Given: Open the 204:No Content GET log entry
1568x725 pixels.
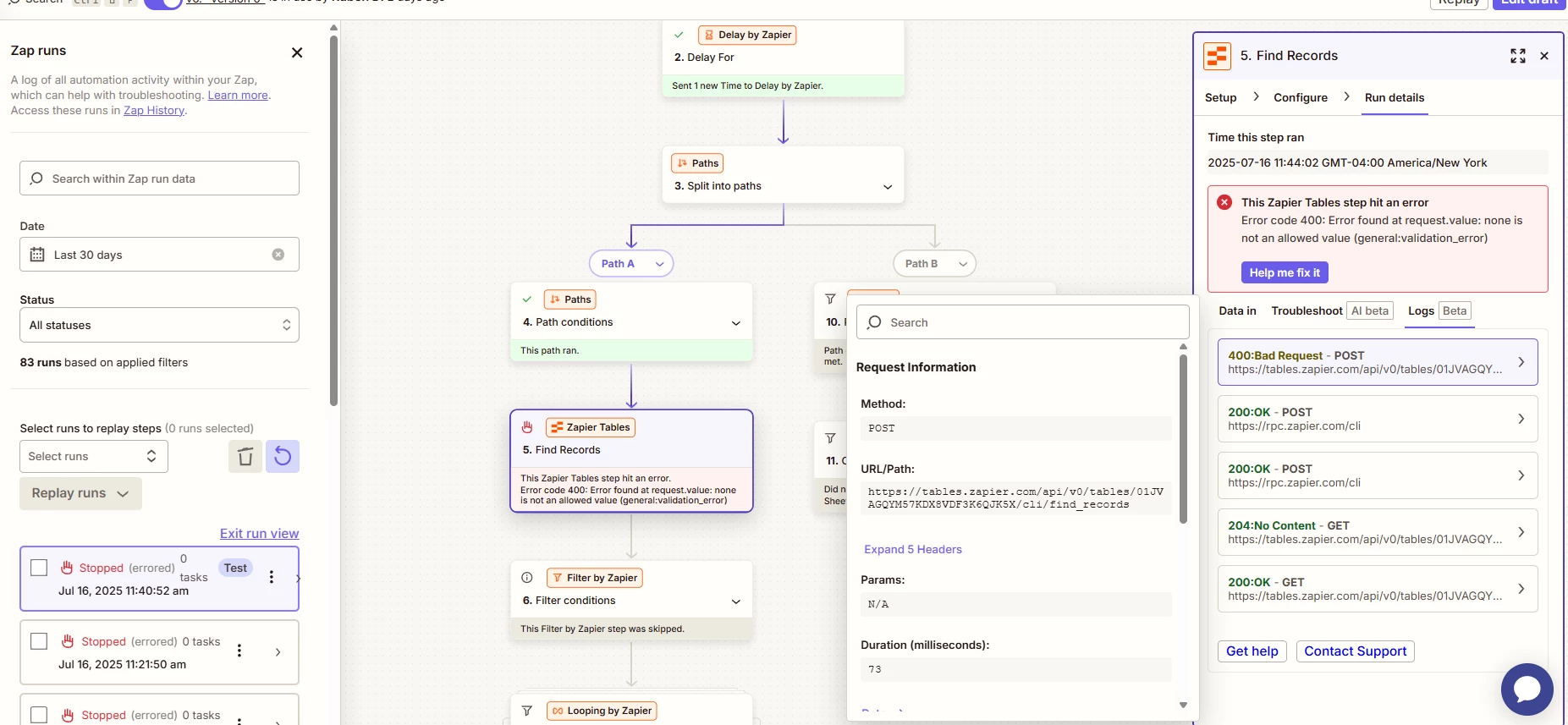Looking at the screenshot, I should click(x=1378, y=532).
